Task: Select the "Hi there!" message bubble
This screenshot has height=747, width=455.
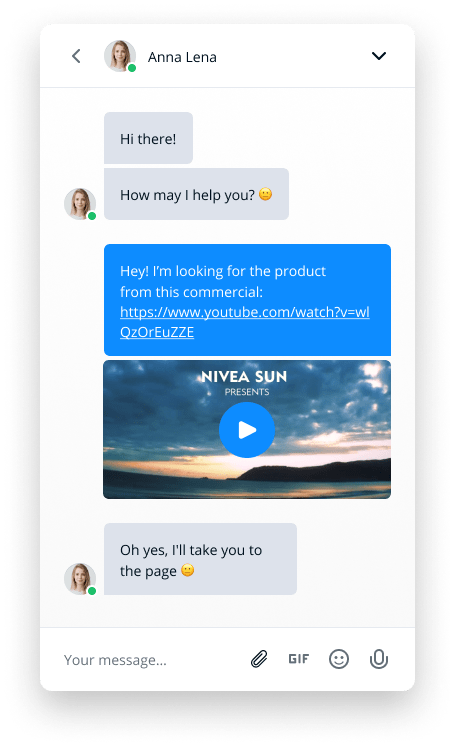Action: (x=149, y=138)
